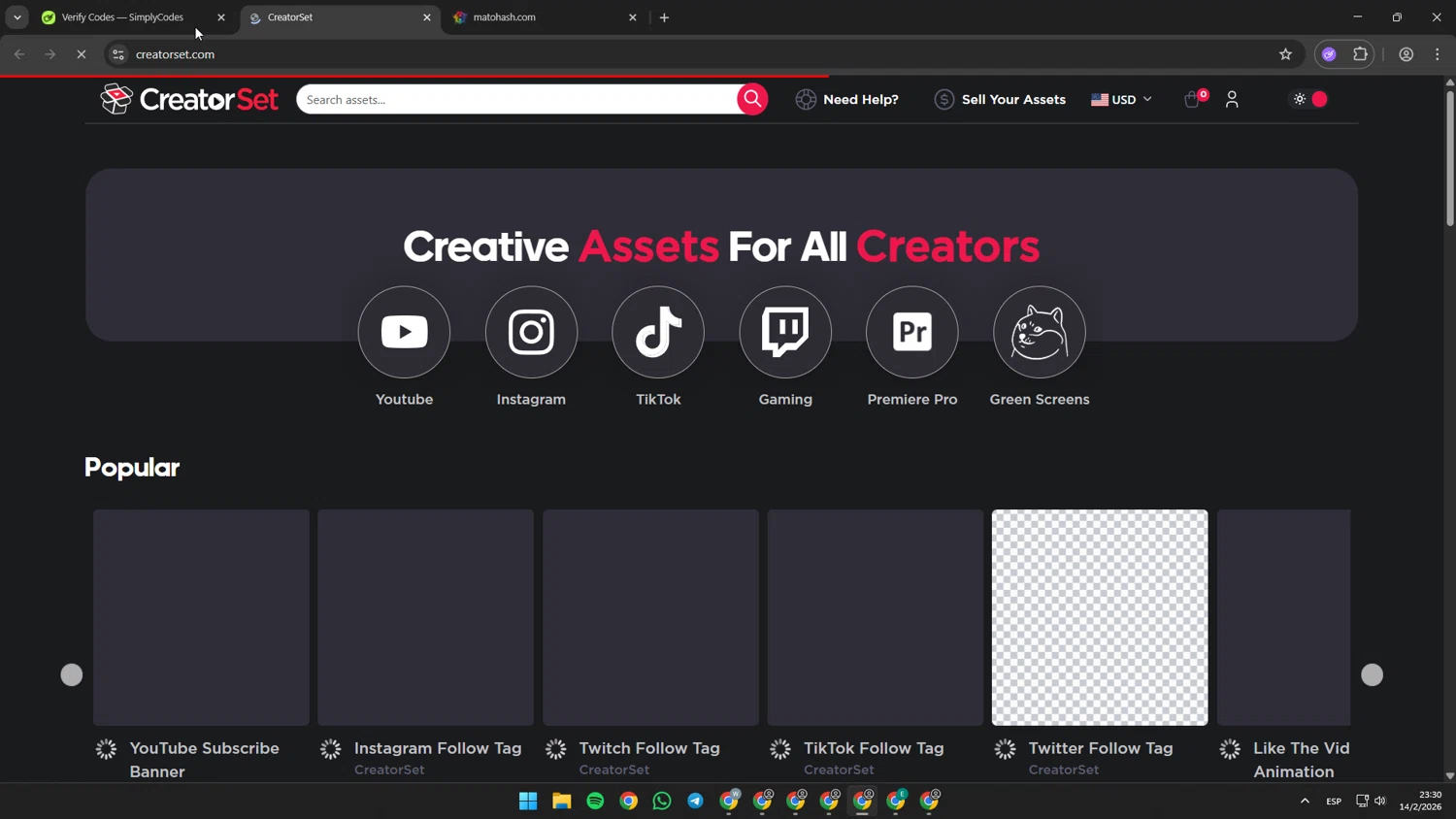
Task: Close the matohash.com tab
Action: [633, 17]
